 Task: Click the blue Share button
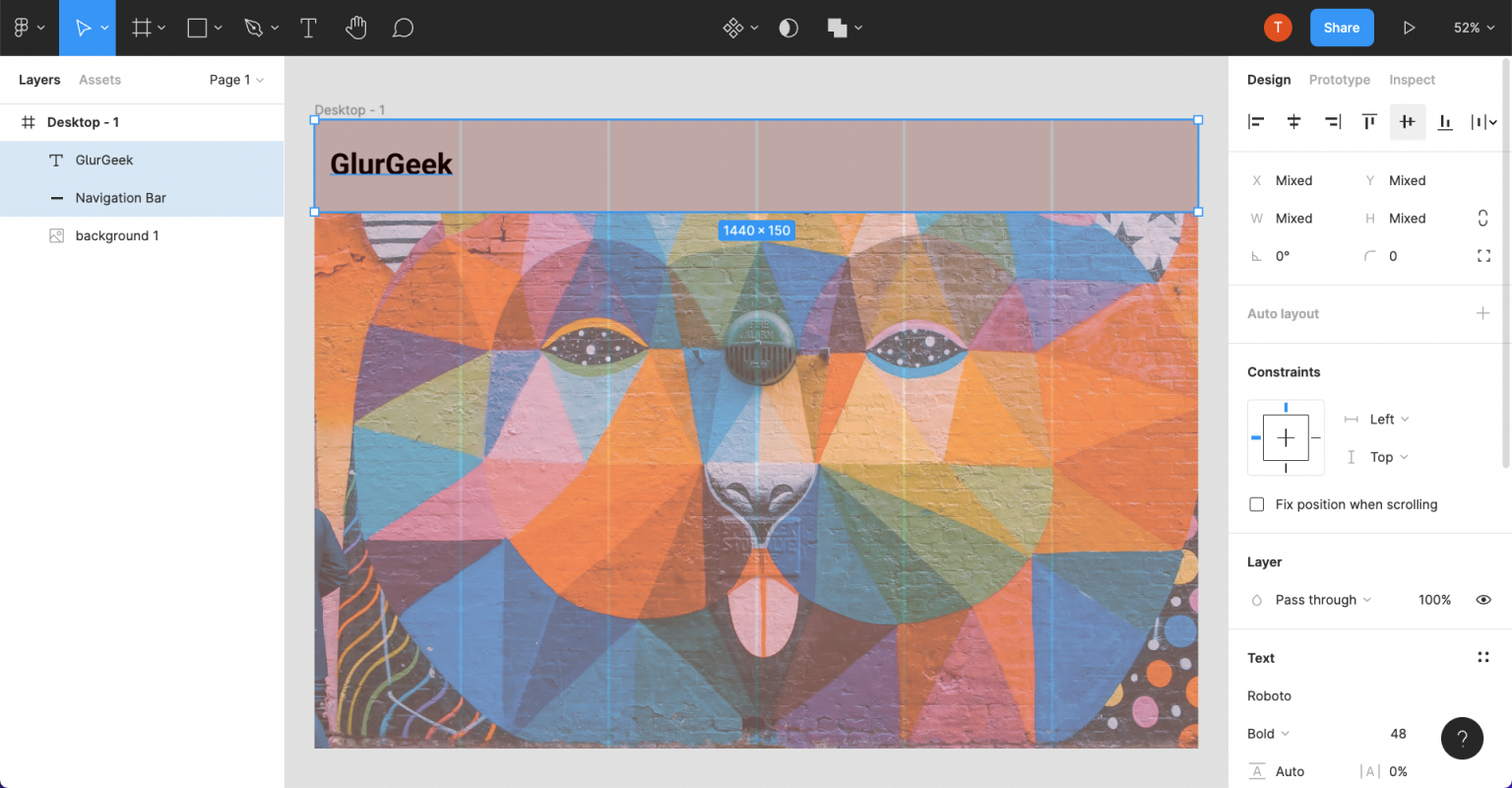(x=1341, y=28)
